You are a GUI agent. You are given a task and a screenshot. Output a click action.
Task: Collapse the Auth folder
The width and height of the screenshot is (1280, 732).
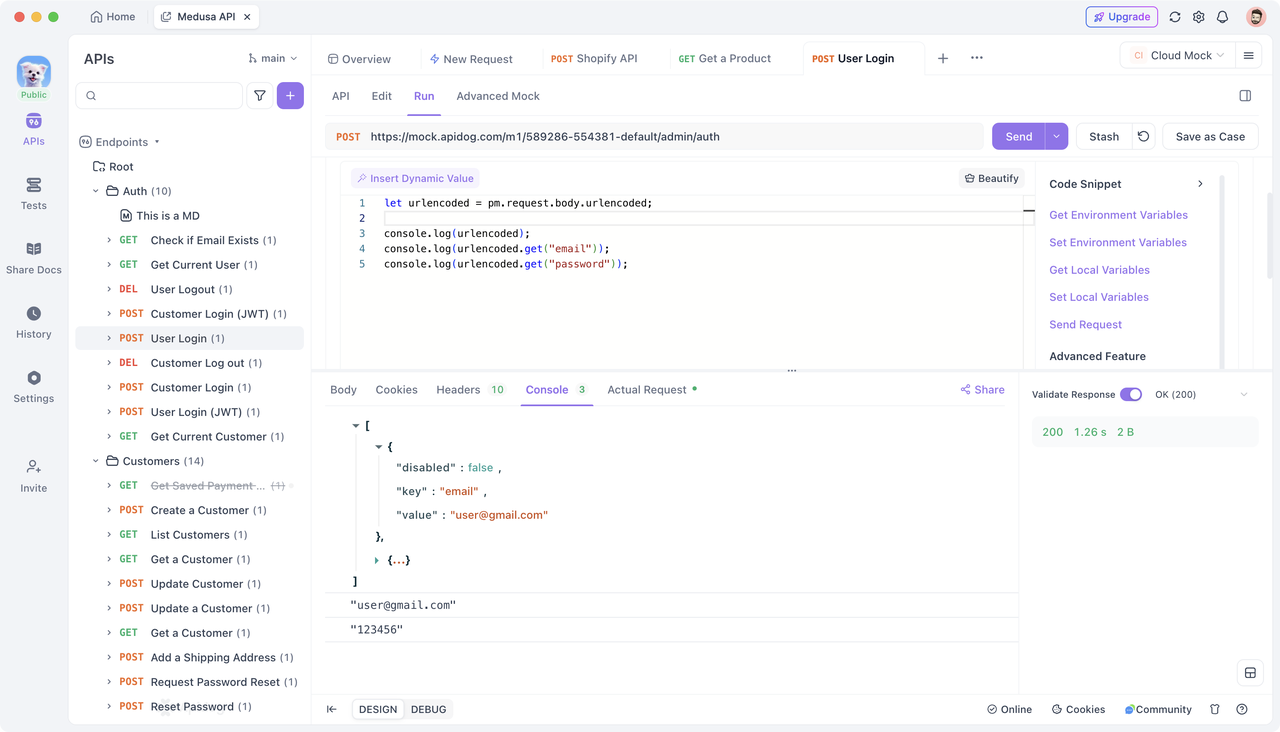pyautogui.click(x=96, y=191)
